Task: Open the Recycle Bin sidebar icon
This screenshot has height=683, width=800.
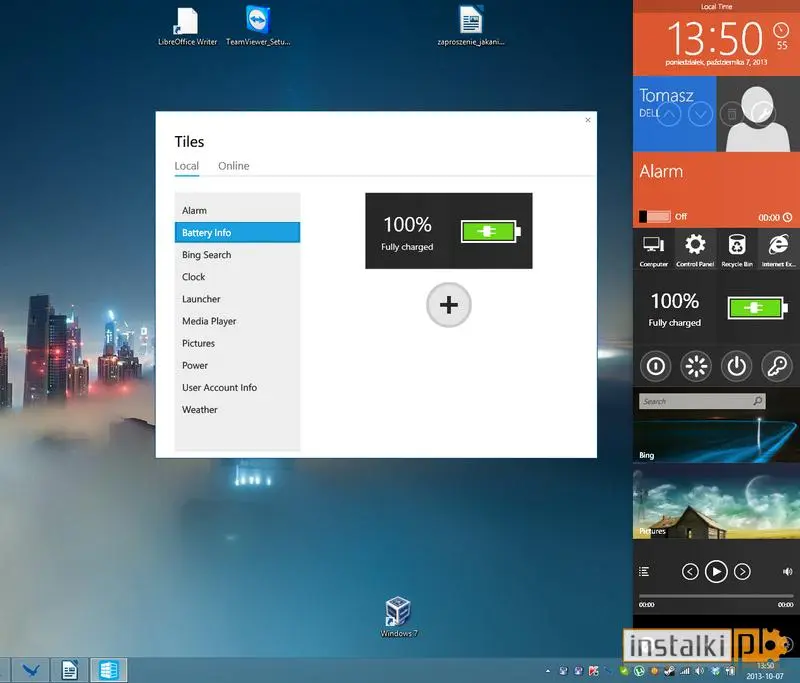Action: click(737, 250)
